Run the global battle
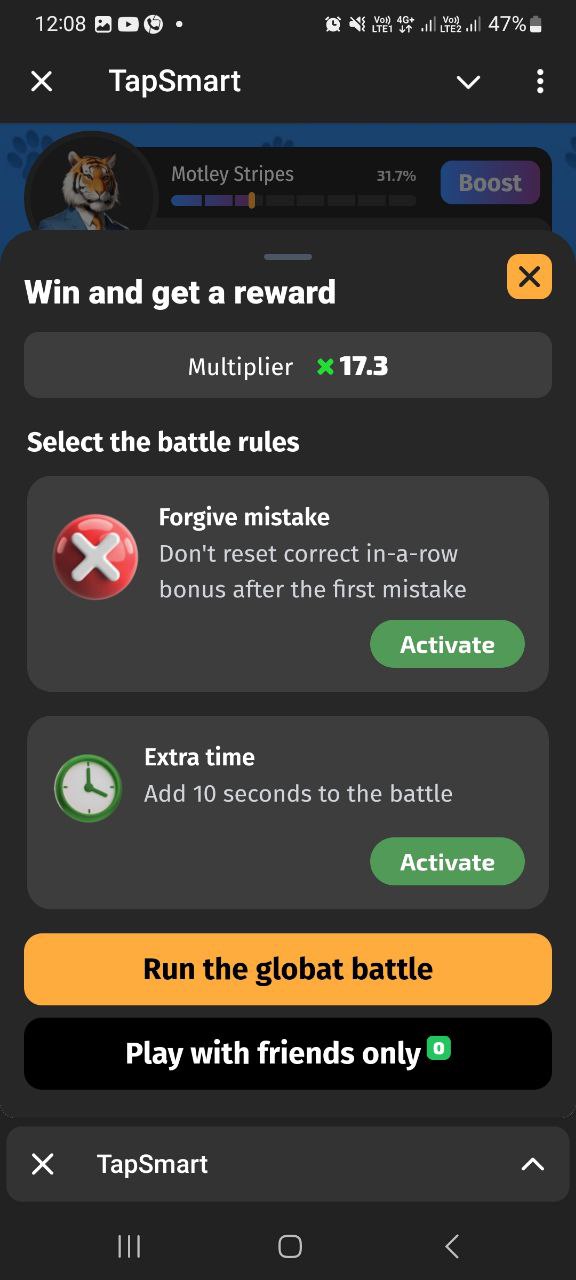 pos(288,968)
